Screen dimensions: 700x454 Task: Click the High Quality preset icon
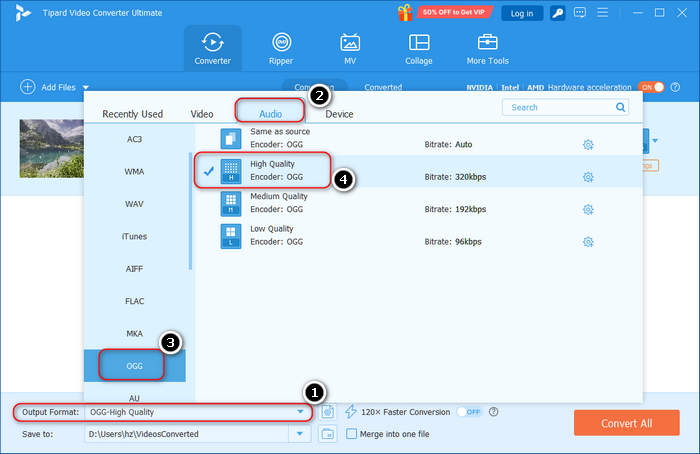(231, 171)
